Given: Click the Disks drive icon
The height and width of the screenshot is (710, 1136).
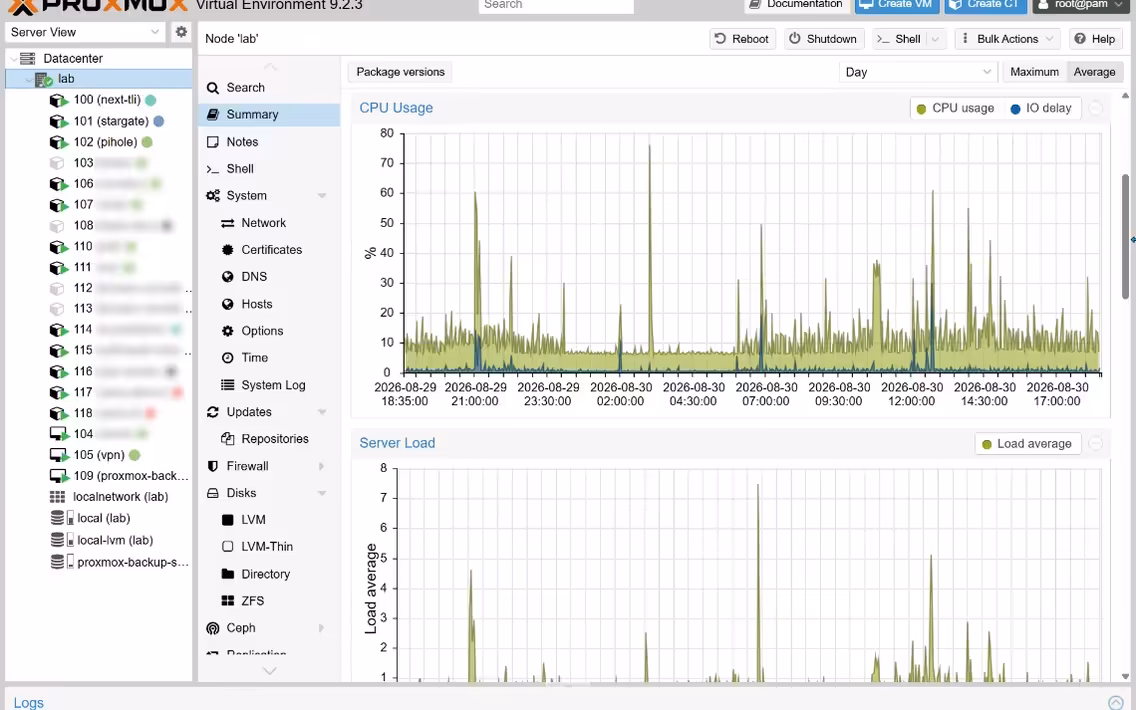Looking at the screenshot, I should click(213, 493).
